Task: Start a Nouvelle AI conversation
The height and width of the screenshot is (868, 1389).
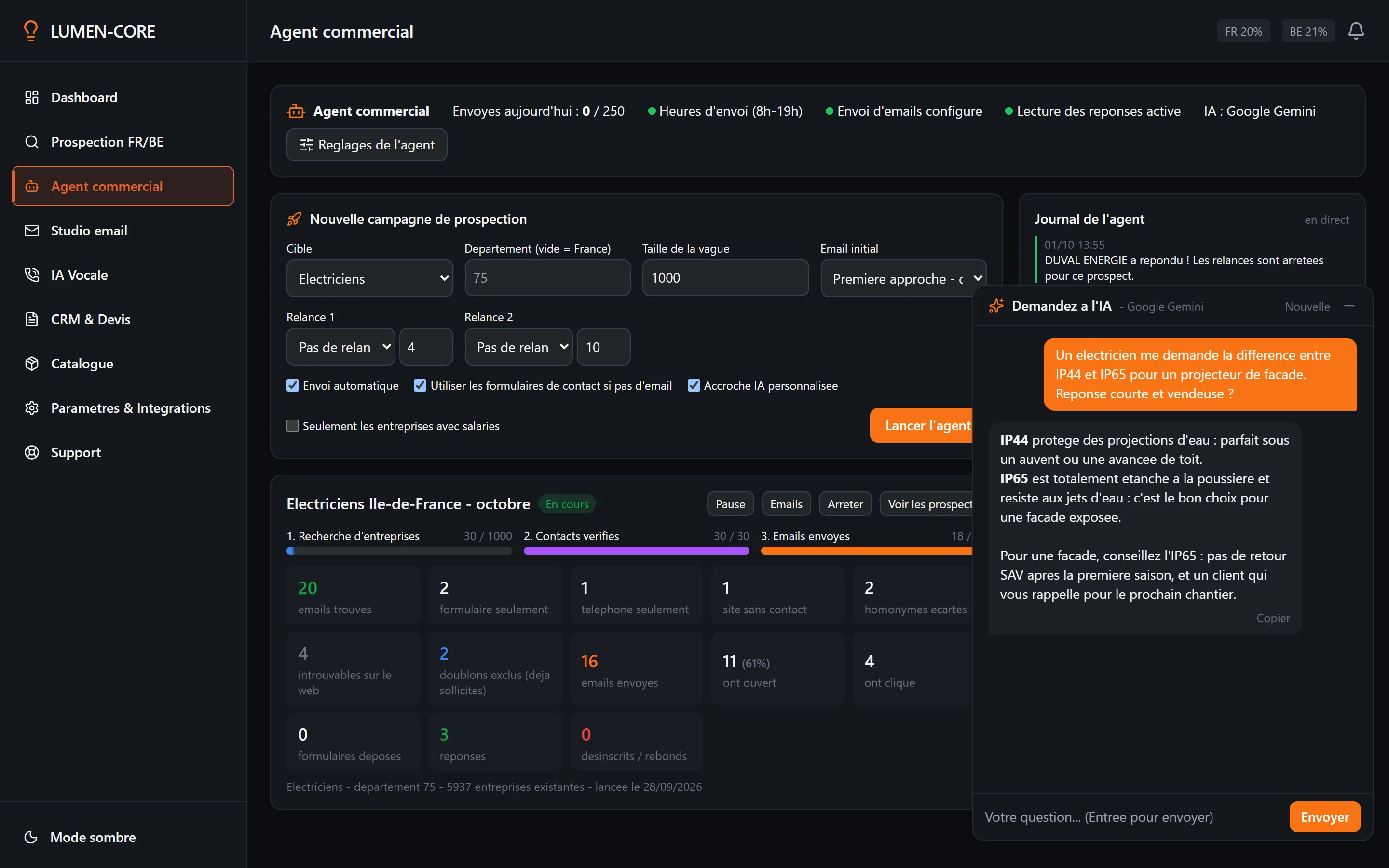Action: point(1307,307)
